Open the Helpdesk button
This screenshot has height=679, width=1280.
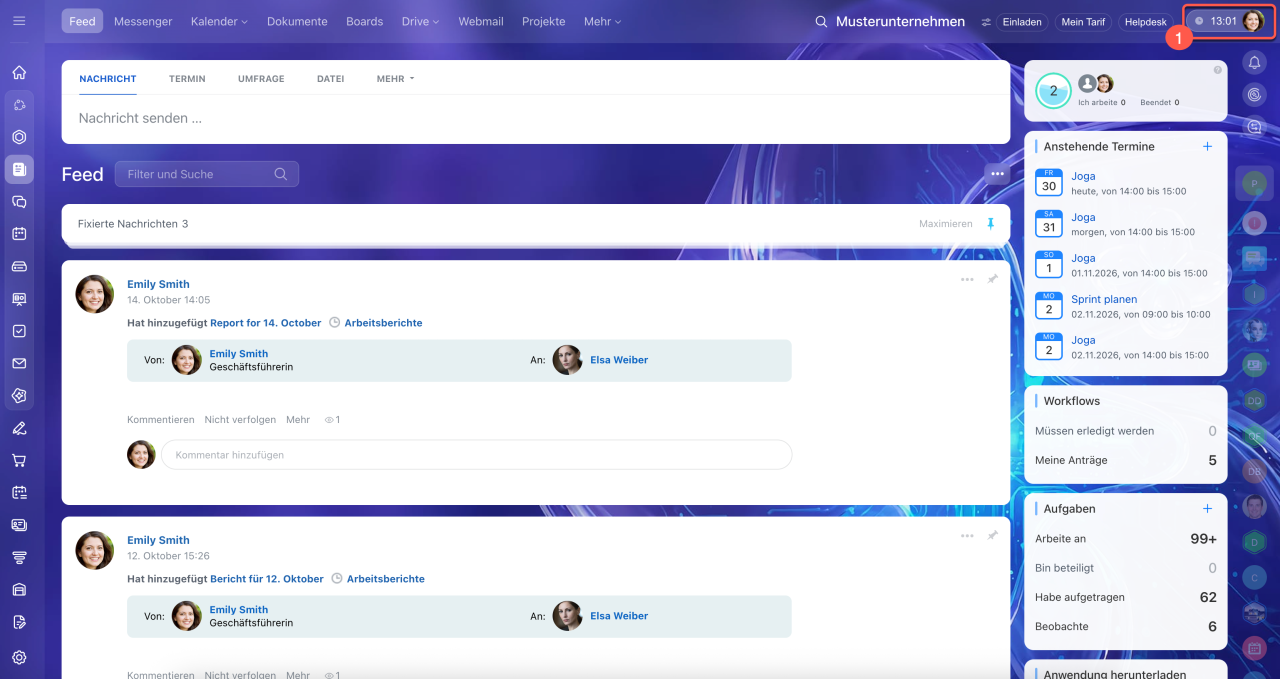tap(1146, 21)
